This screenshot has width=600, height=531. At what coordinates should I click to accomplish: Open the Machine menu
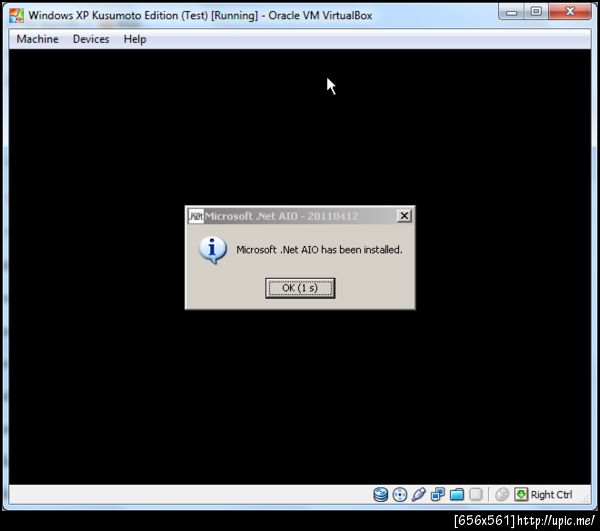(x=38, y=39)
